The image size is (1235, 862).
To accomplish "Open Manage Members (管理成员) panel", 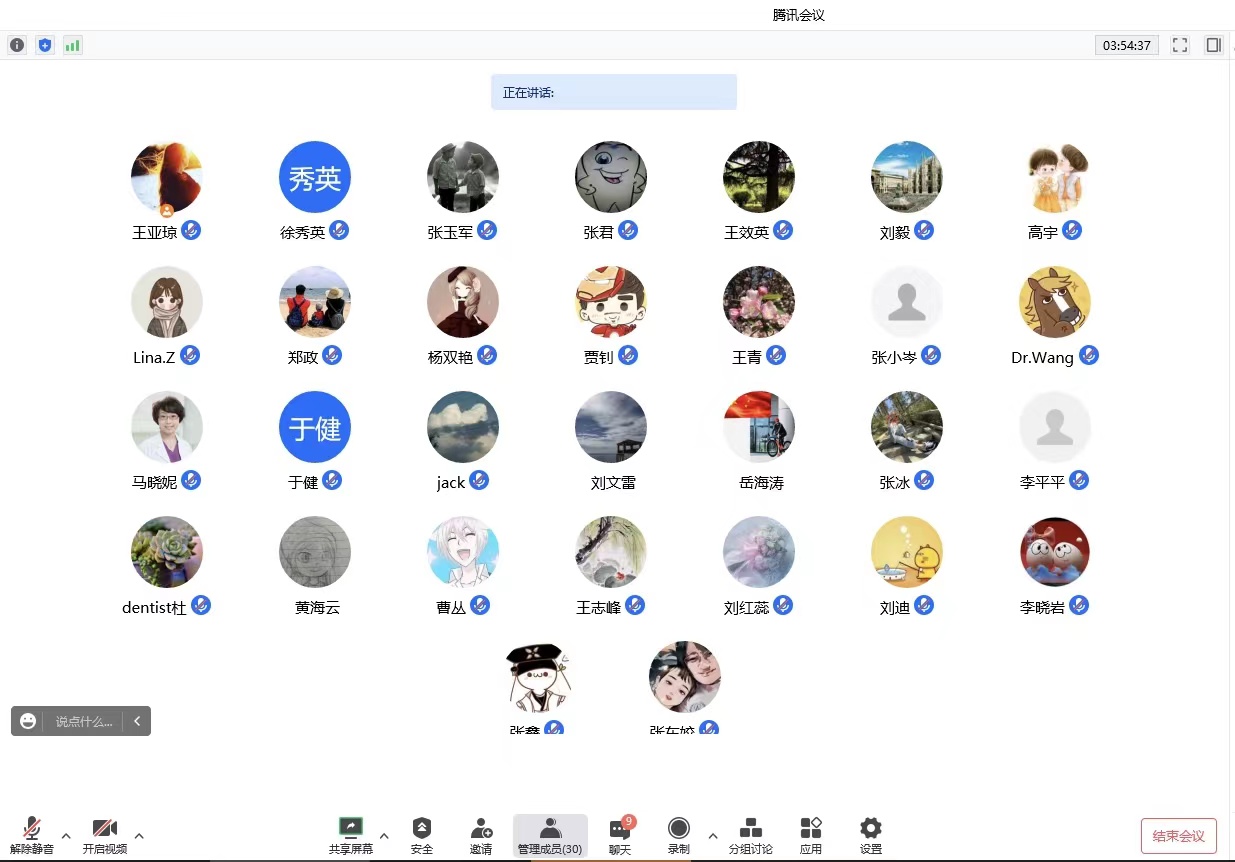I will (x=550, y=835).
